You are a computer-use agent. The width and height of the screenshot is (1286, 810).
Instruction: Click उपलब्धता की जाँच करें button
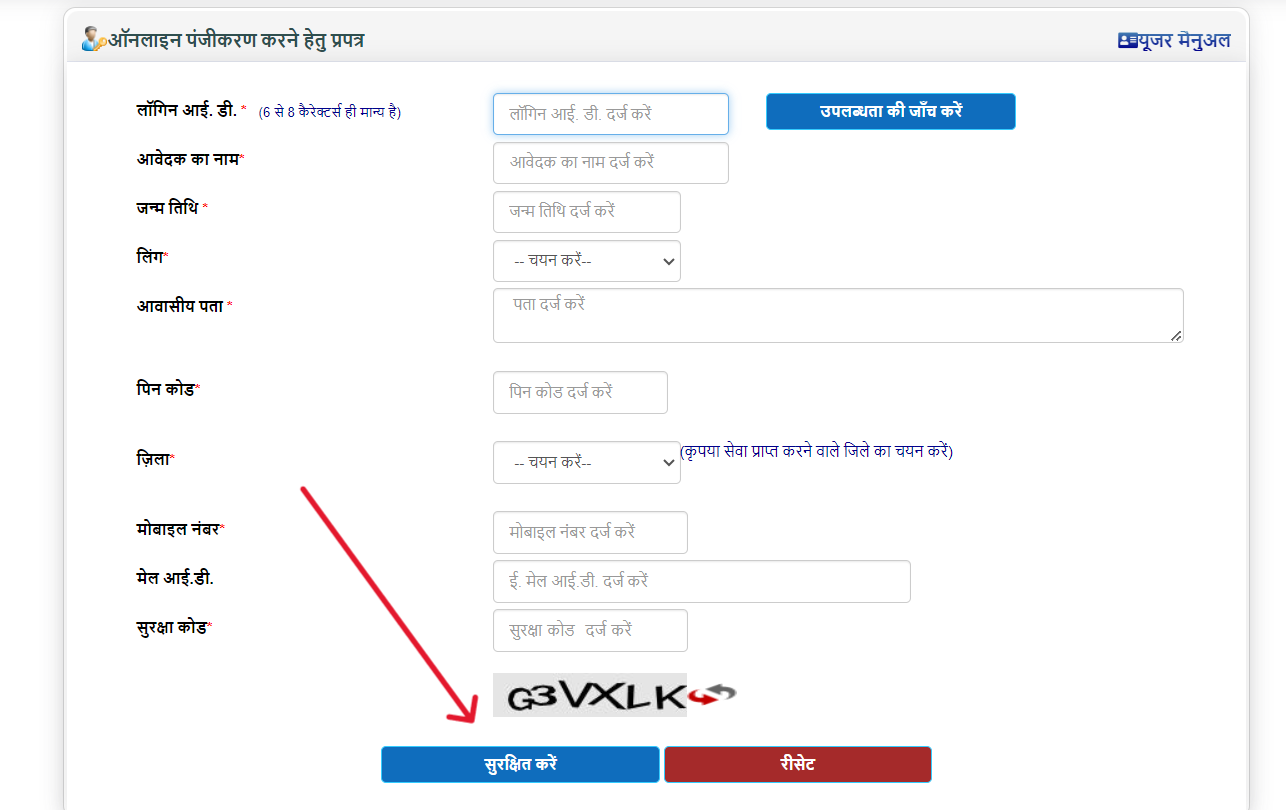(x=891, y=111)
